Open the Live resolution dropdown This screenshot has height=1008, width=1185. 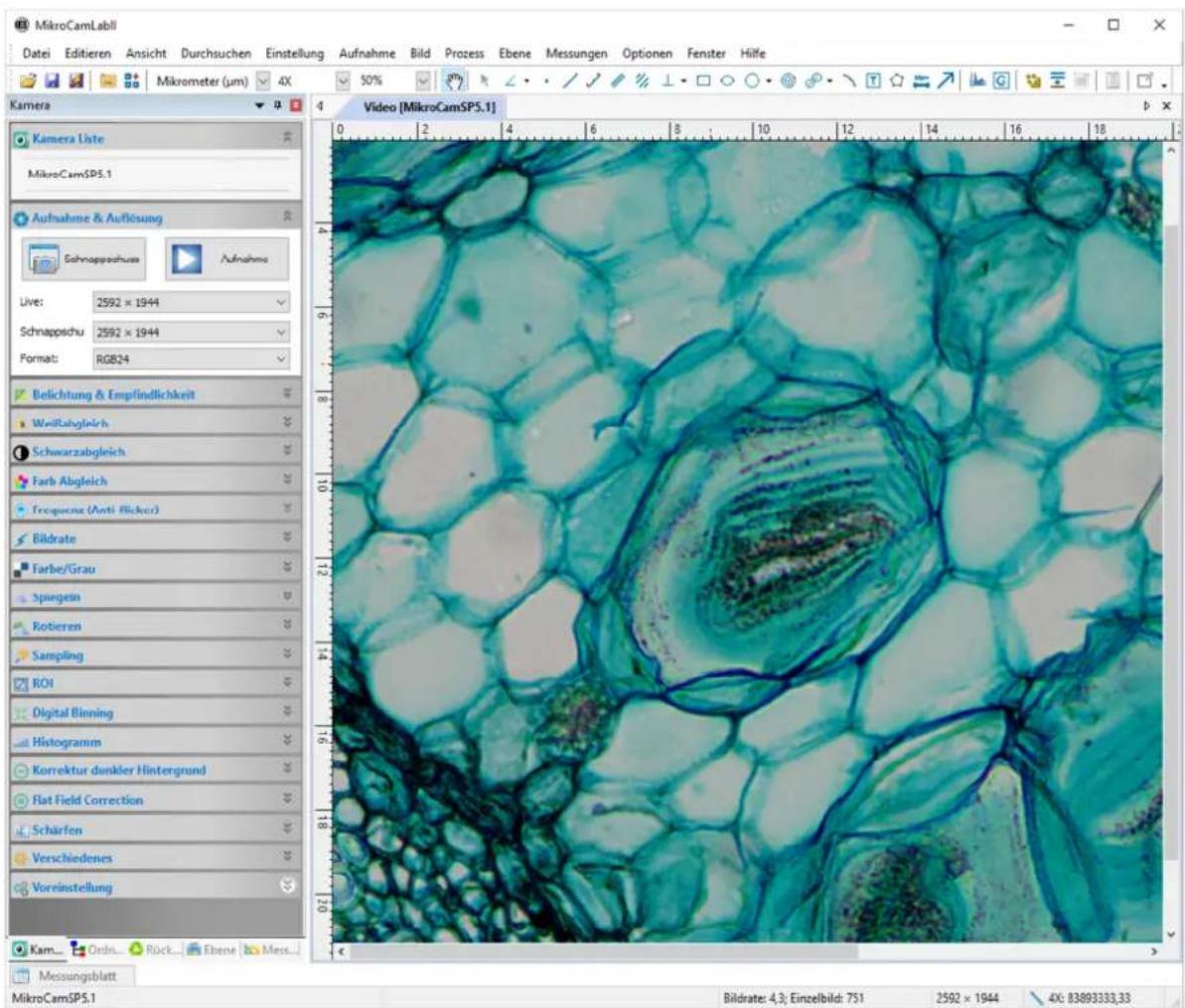(191, 302)
